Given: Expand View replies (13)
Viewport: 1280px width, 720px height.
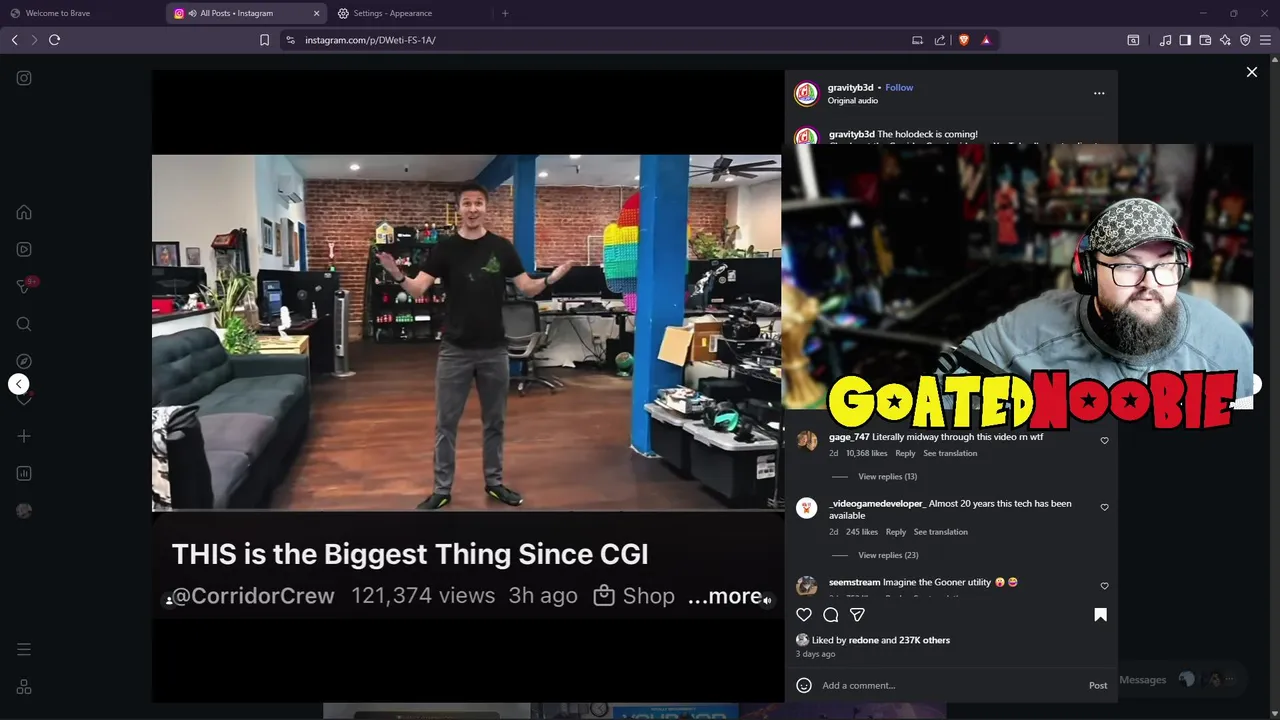Looking at the screenshot, I should tap(887, 477).
